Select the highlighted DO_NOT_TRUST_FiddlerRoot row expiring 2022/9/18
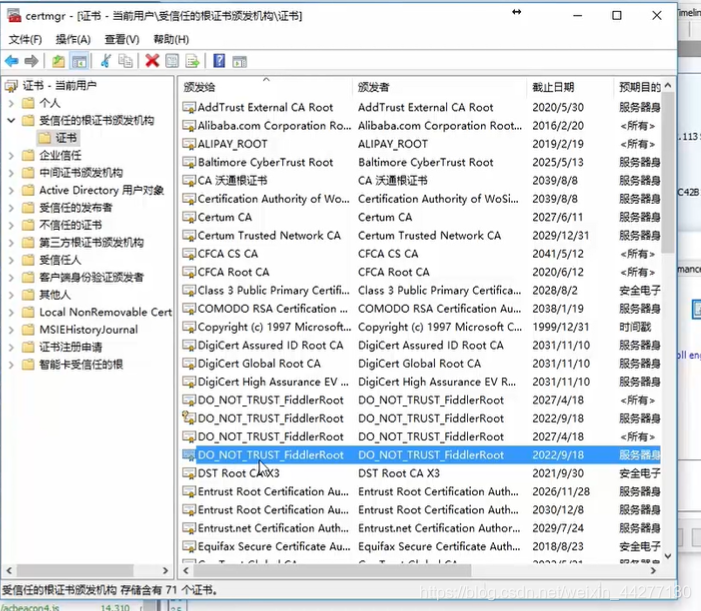Screen dimensions: 701x611 [421, 455]
